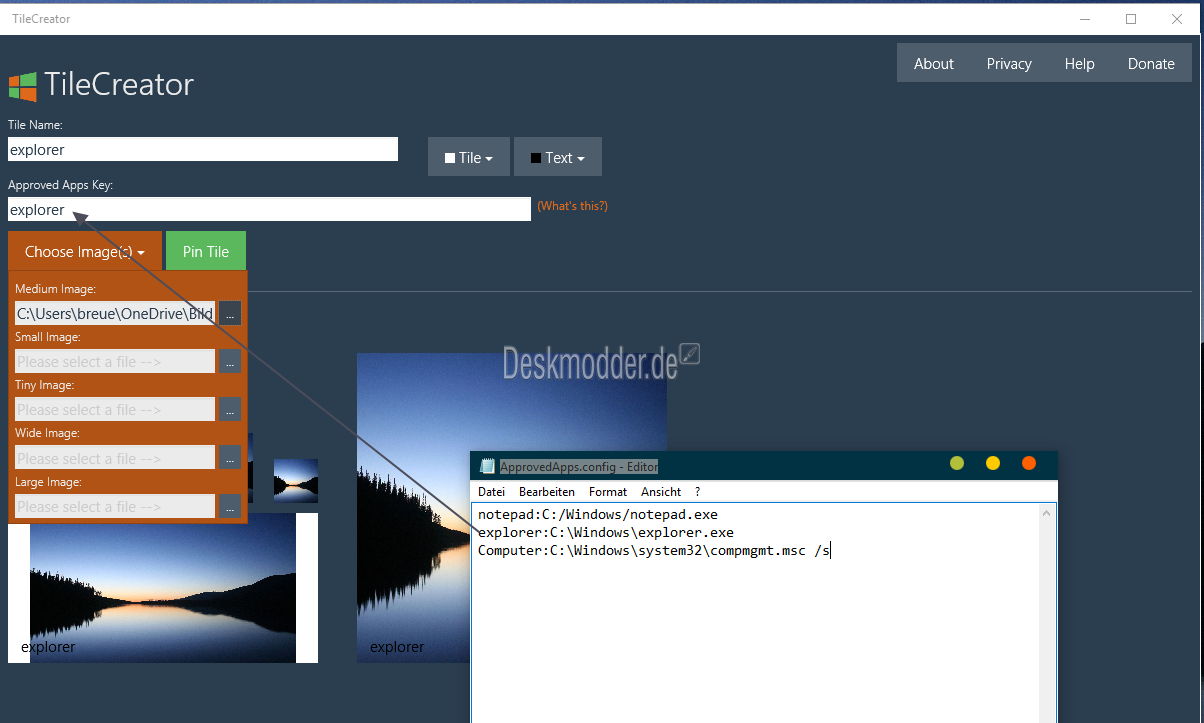1204x723 pixels.
Task: Click the Large Image path field
Action: point(115,506)
